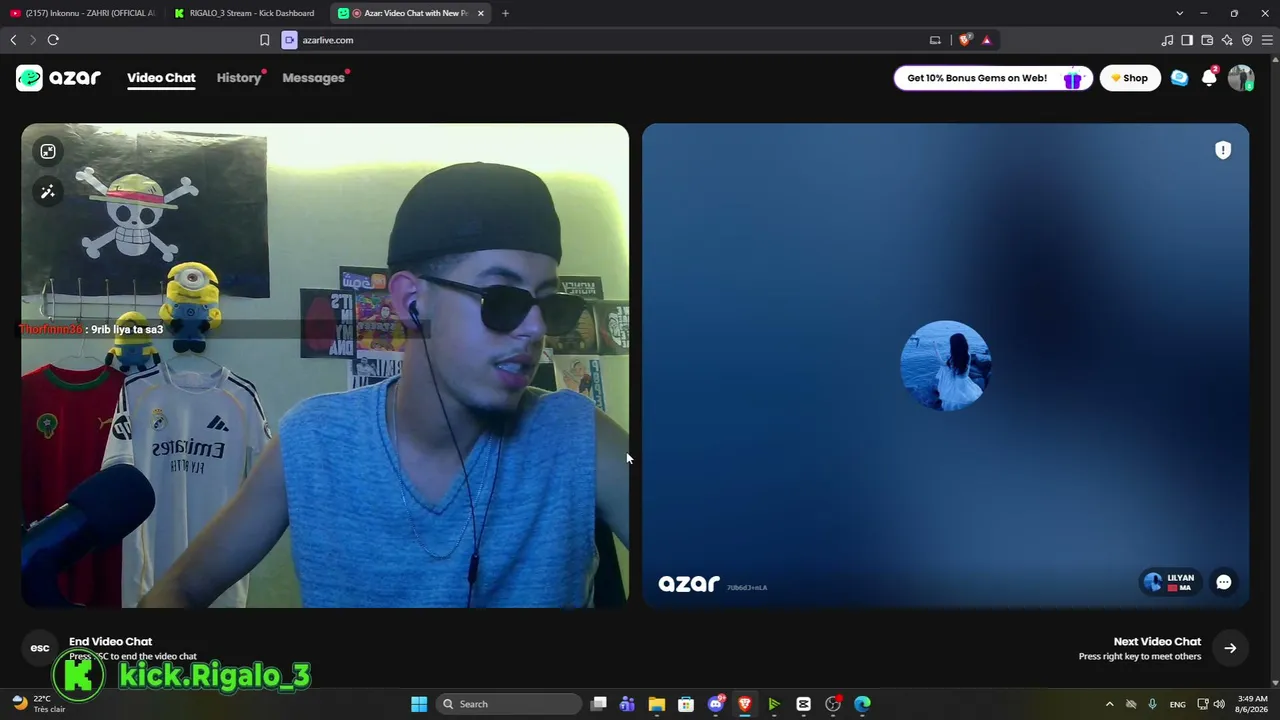Click the Get 10% Bonus Gems banner
The height and width of the screenshot is (720, 1280).
(x=992, y=78)
